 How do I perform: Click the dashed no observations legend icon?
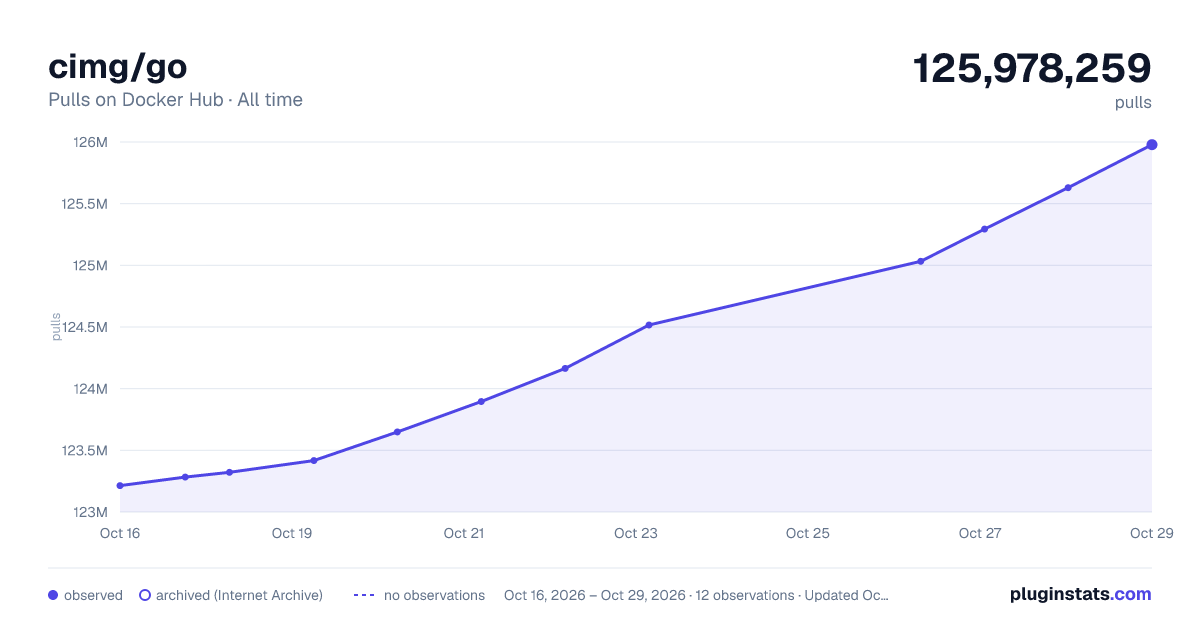[x=364, y=595]
